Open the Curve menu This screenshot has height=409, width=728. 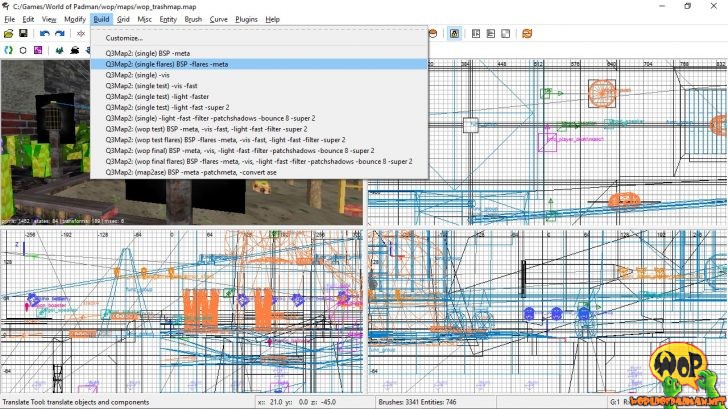[x=218, y=19]
